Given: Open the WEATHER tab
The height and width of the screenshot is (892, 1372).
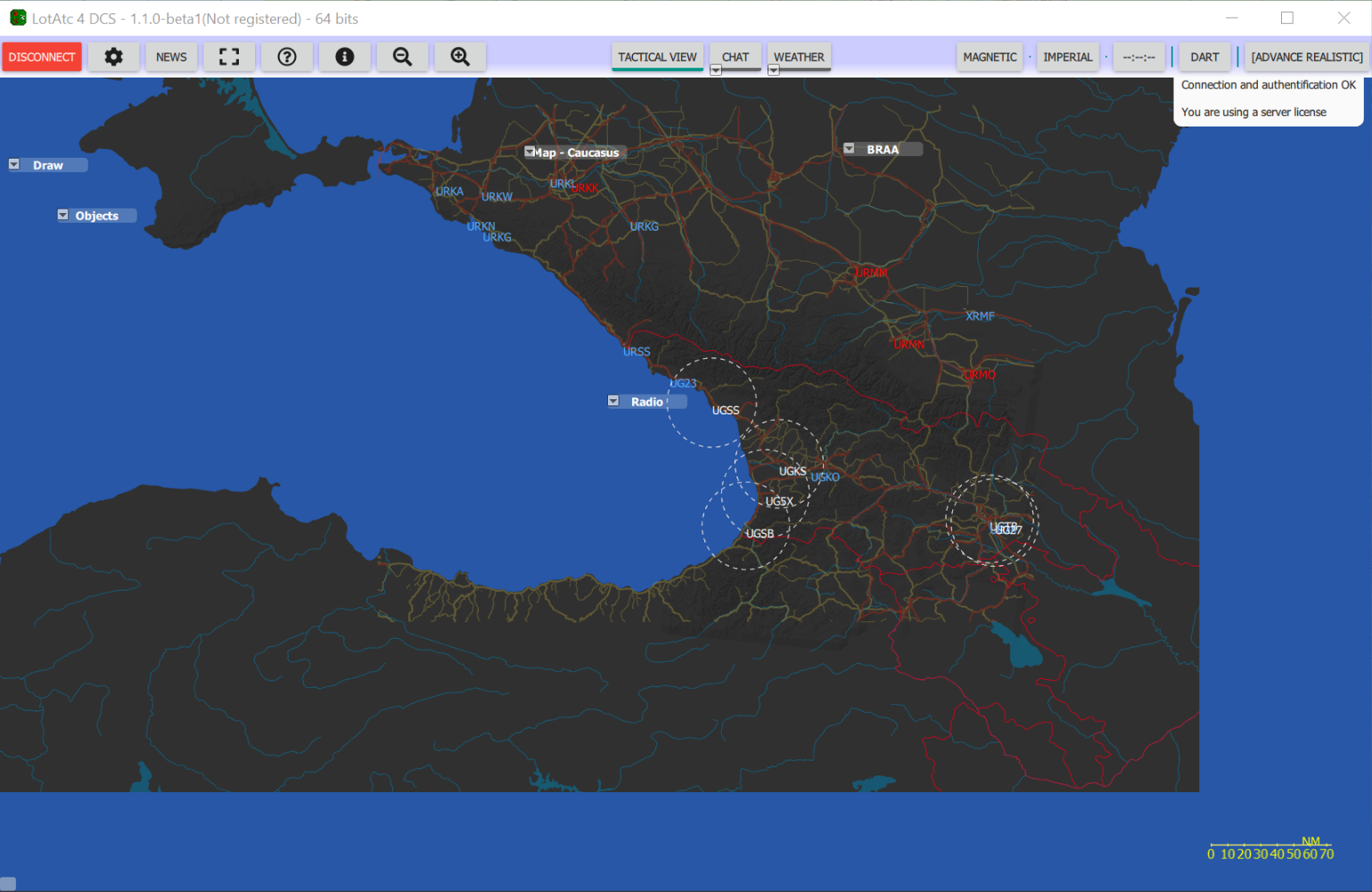Looking at the screenshot, I should (799, 57).
